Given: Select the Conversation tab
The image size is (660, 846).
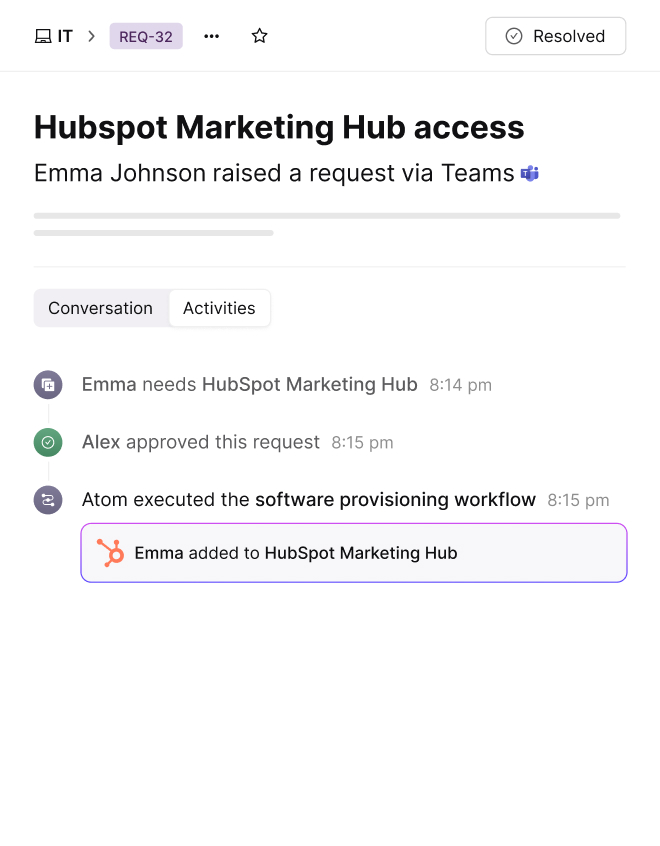Looking at the screenshot, I should point(100,308).
